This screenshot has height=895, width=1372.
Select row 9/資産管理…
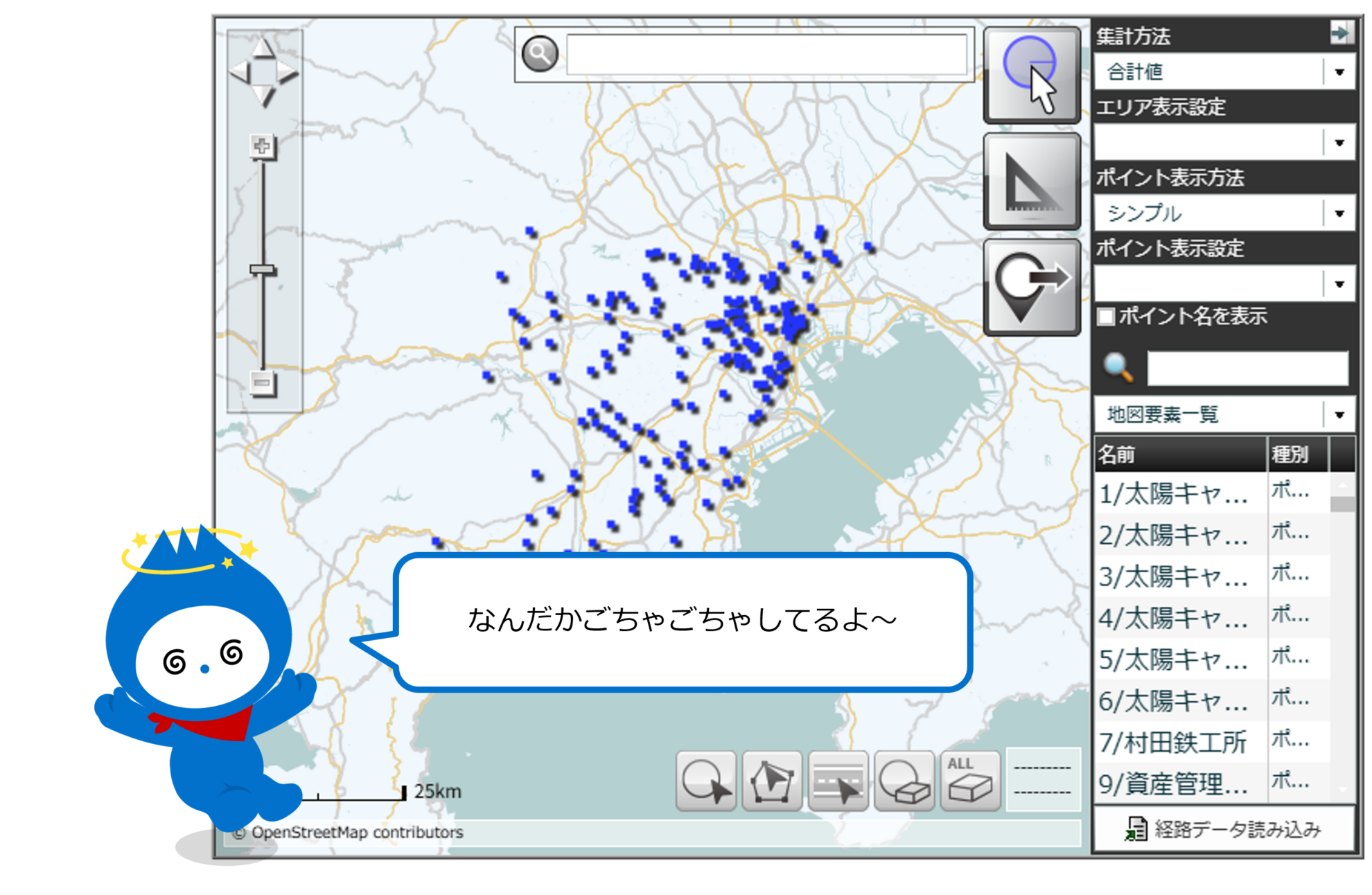click(x=1212, y=783)
